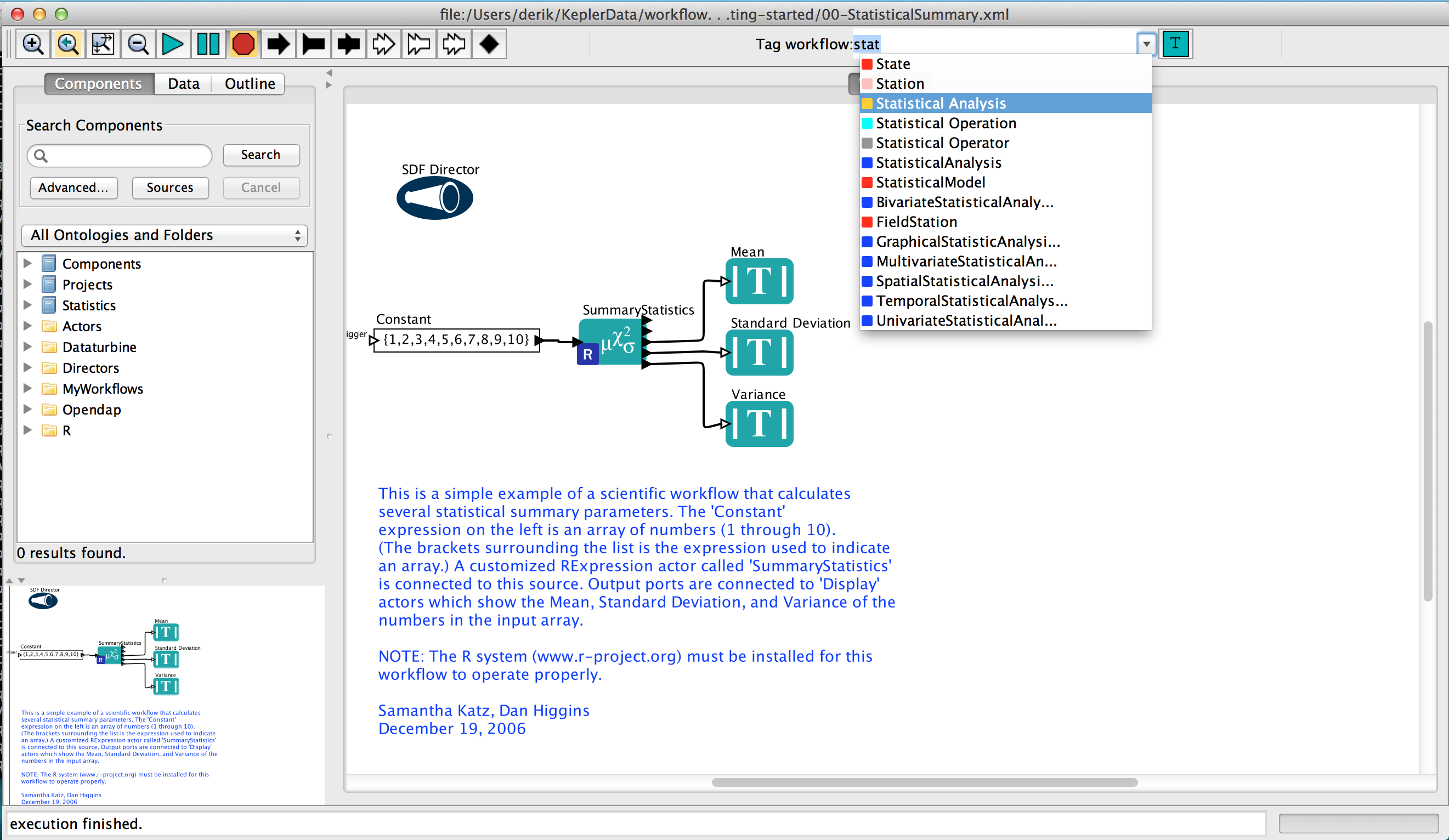Expand the R folder
The image size is (1449, 840).
point(27,430)
